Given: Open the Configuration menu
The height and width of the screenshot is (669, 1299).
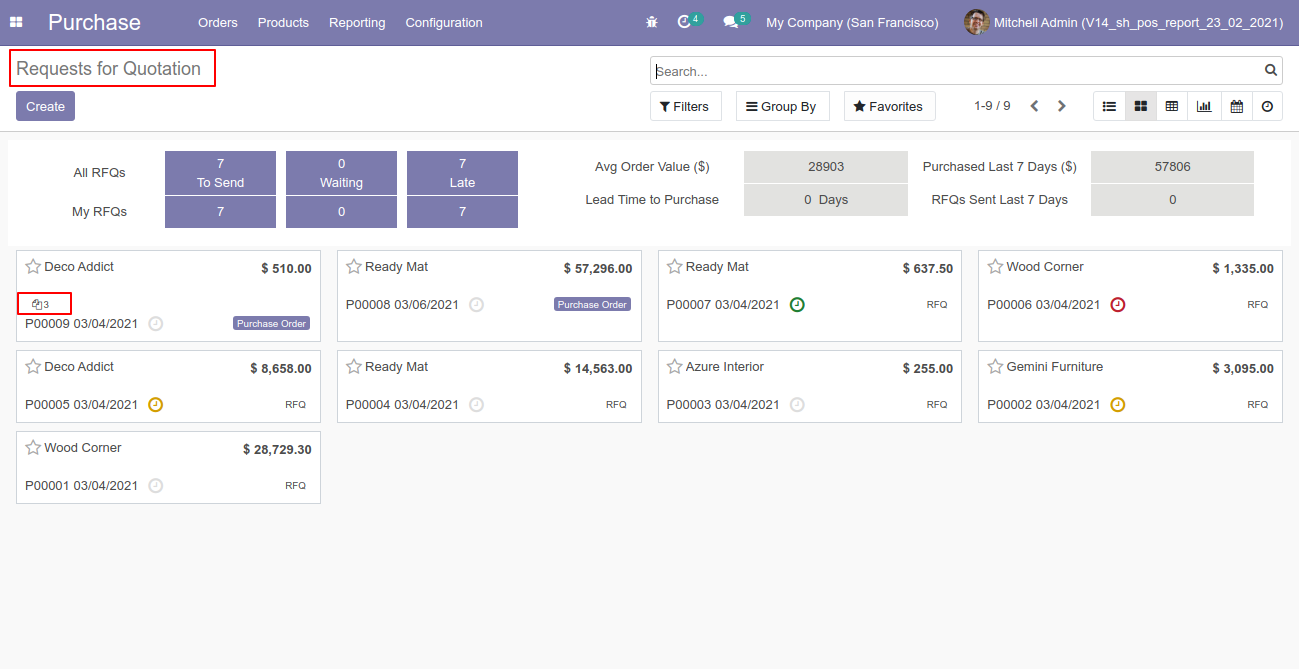Looking at the screenshot, I should click(x=444, y=22).
